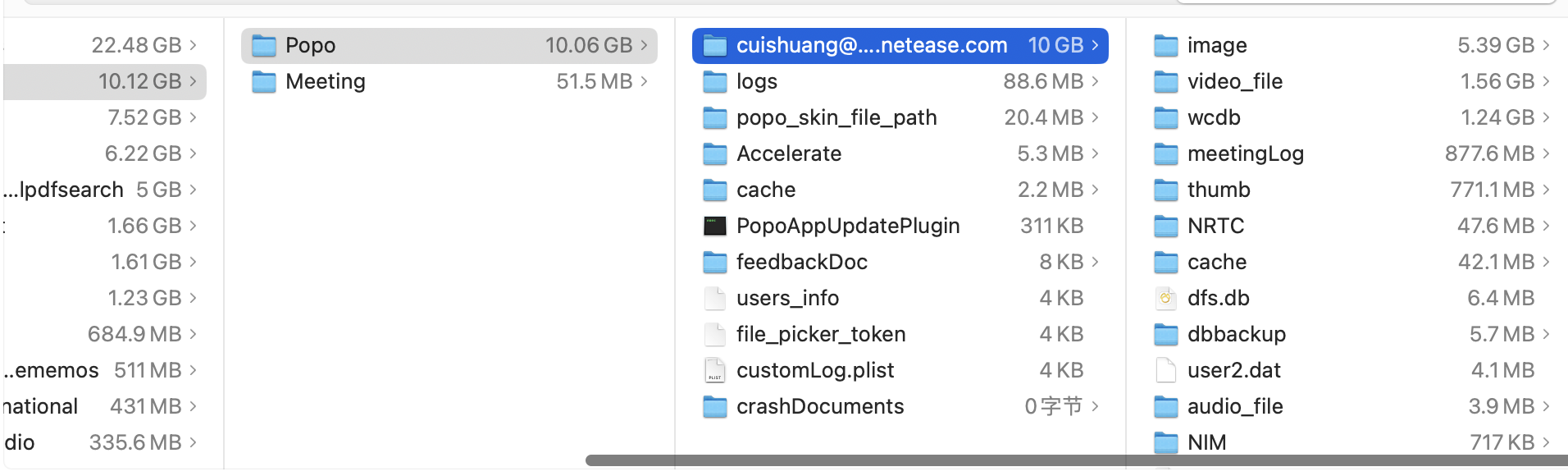Image resolution: width=1568 pixels, height=476 pixels.
Task: Click the customLog.plist file icon
Action: (x=714, y=370)
